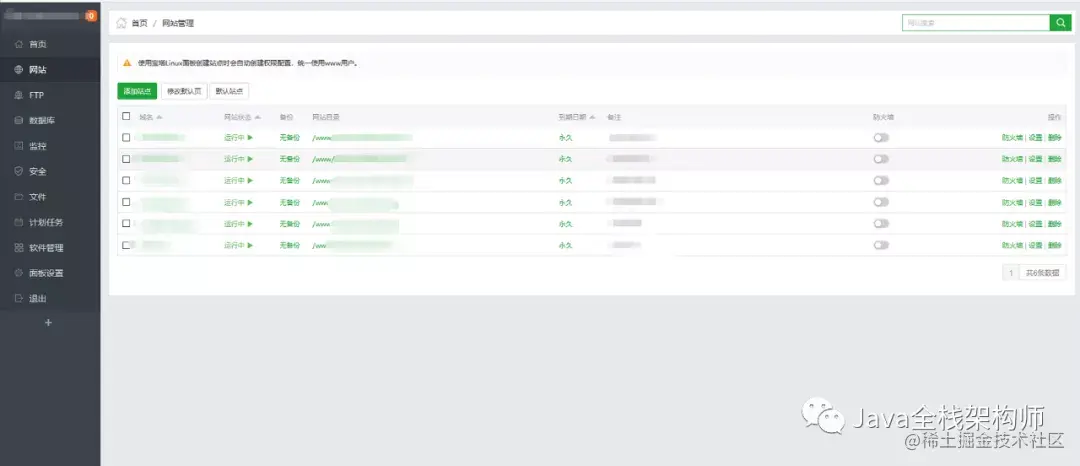This screenshot has height=466, width=1080.
Task: Click 删除 action link in sixth row
Action: pyautogui.click(x=1055, y=246)
